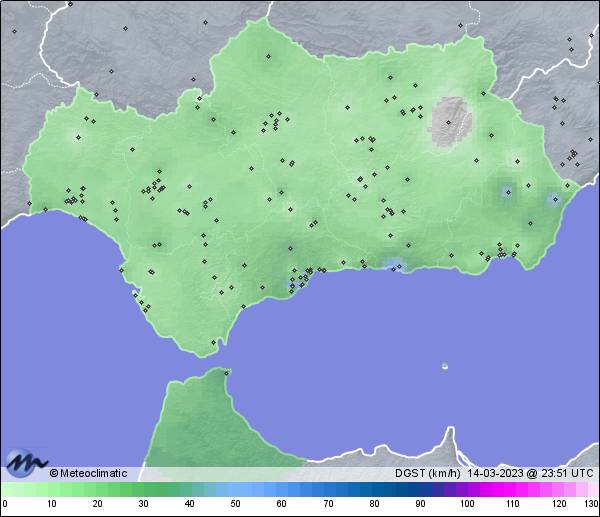Pick the dark navy legend color above 90
The height and width of the screenshot is (517, 600).
pyautogui.click(x=419, y=489)
